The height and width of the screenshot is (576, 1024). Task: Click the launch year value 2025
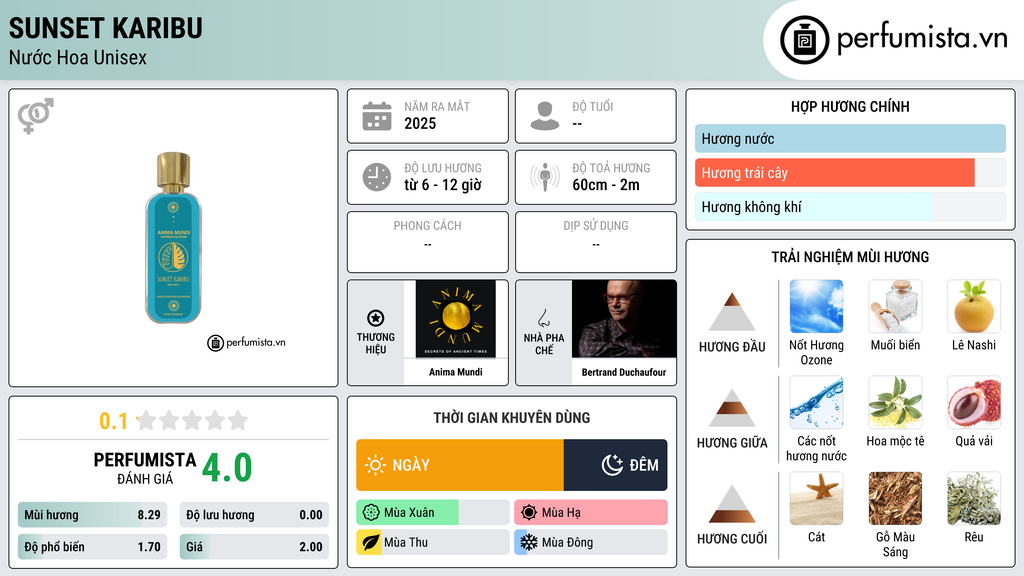coord(420,124)
